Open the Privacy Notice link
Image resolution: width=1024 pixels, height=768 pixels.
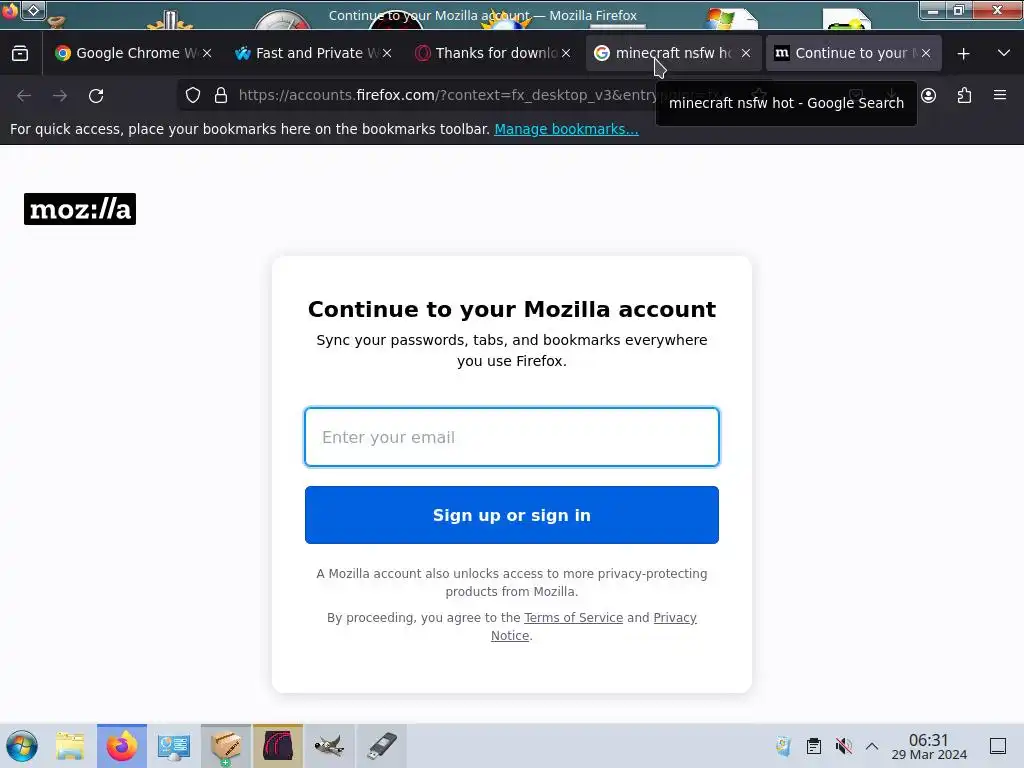675,618
